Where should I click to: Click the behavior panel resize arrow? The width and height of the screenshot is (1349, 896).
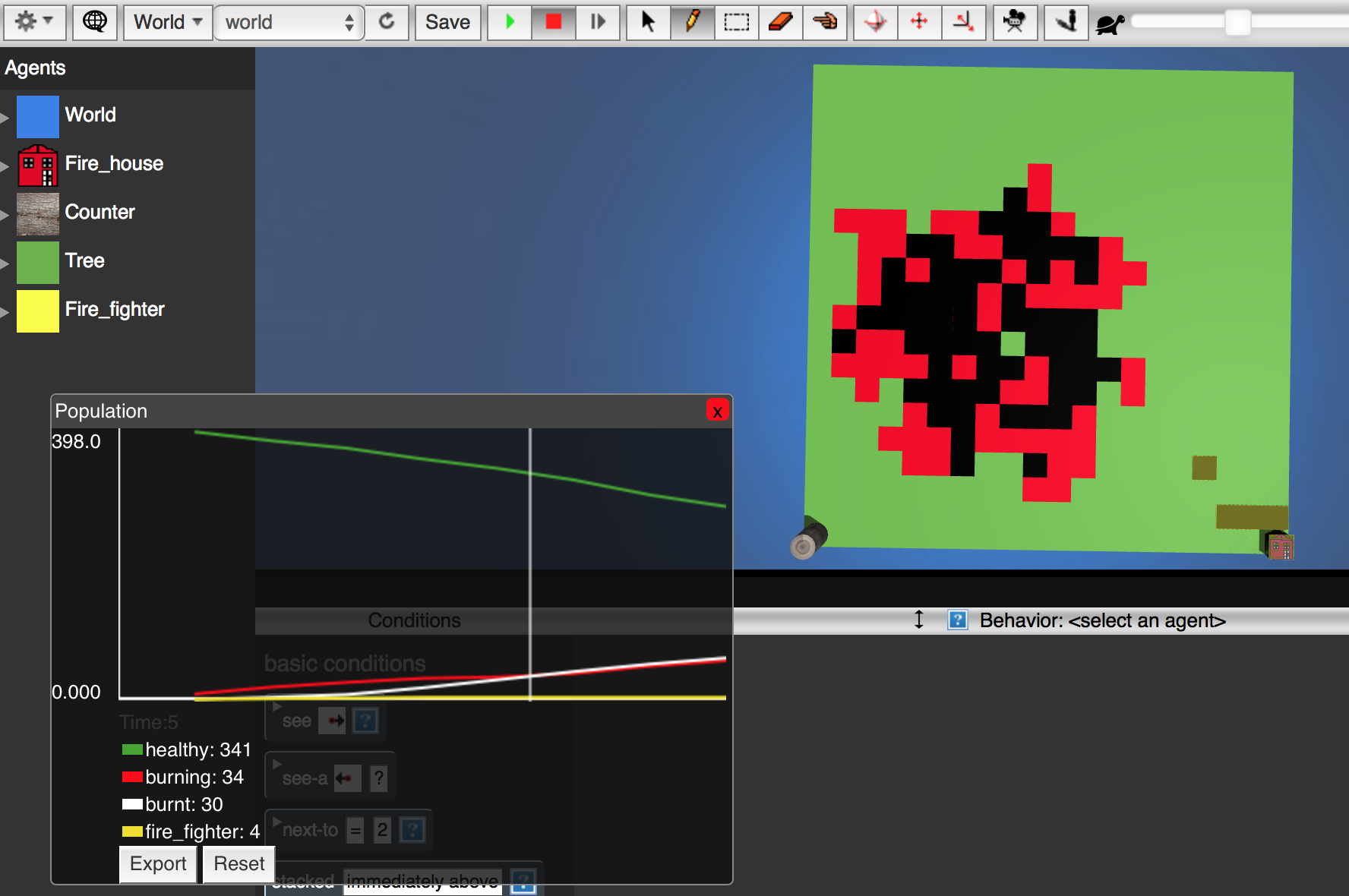point(918,620)
